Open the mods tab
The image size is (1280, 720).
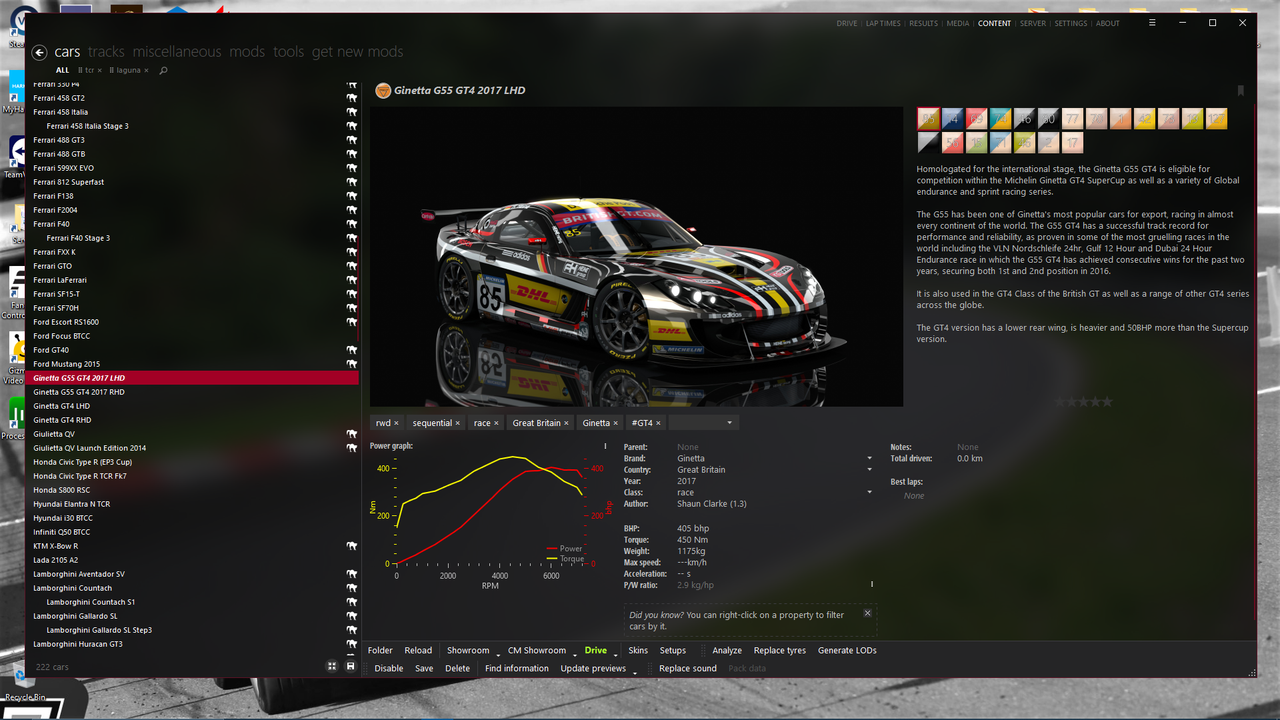(247, 52)
